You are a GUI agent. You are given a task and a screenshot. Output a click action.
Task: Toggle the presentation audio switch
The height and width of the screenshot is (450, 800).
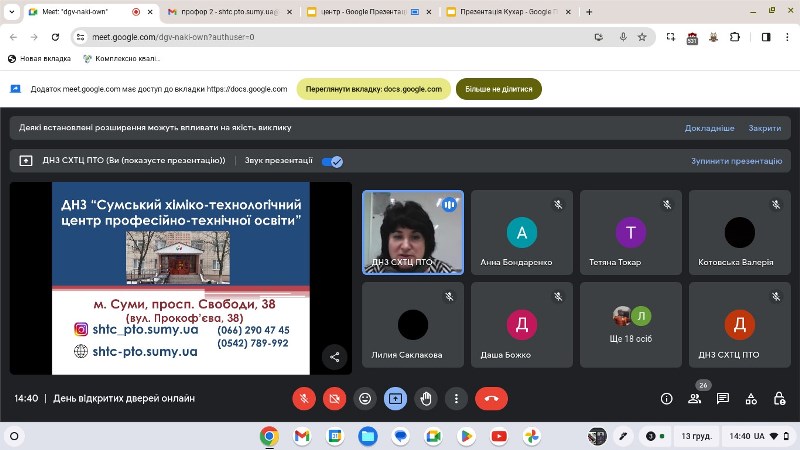333,161
